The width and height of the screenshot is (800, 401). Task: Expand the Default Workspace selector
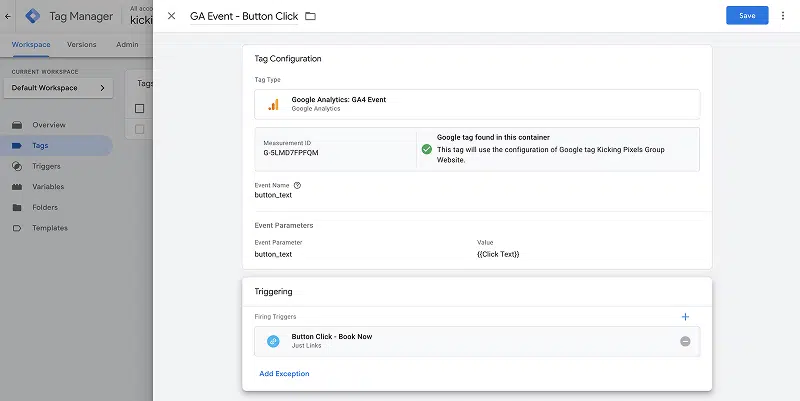(58, 88)
